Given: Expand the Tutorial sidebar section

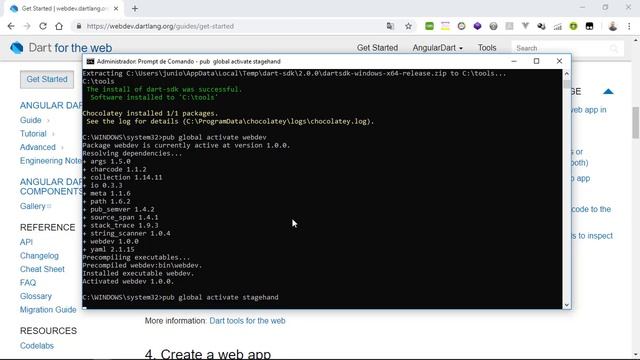Looking at the screenshot, I should pyautogui.click(x=53, y=134).
